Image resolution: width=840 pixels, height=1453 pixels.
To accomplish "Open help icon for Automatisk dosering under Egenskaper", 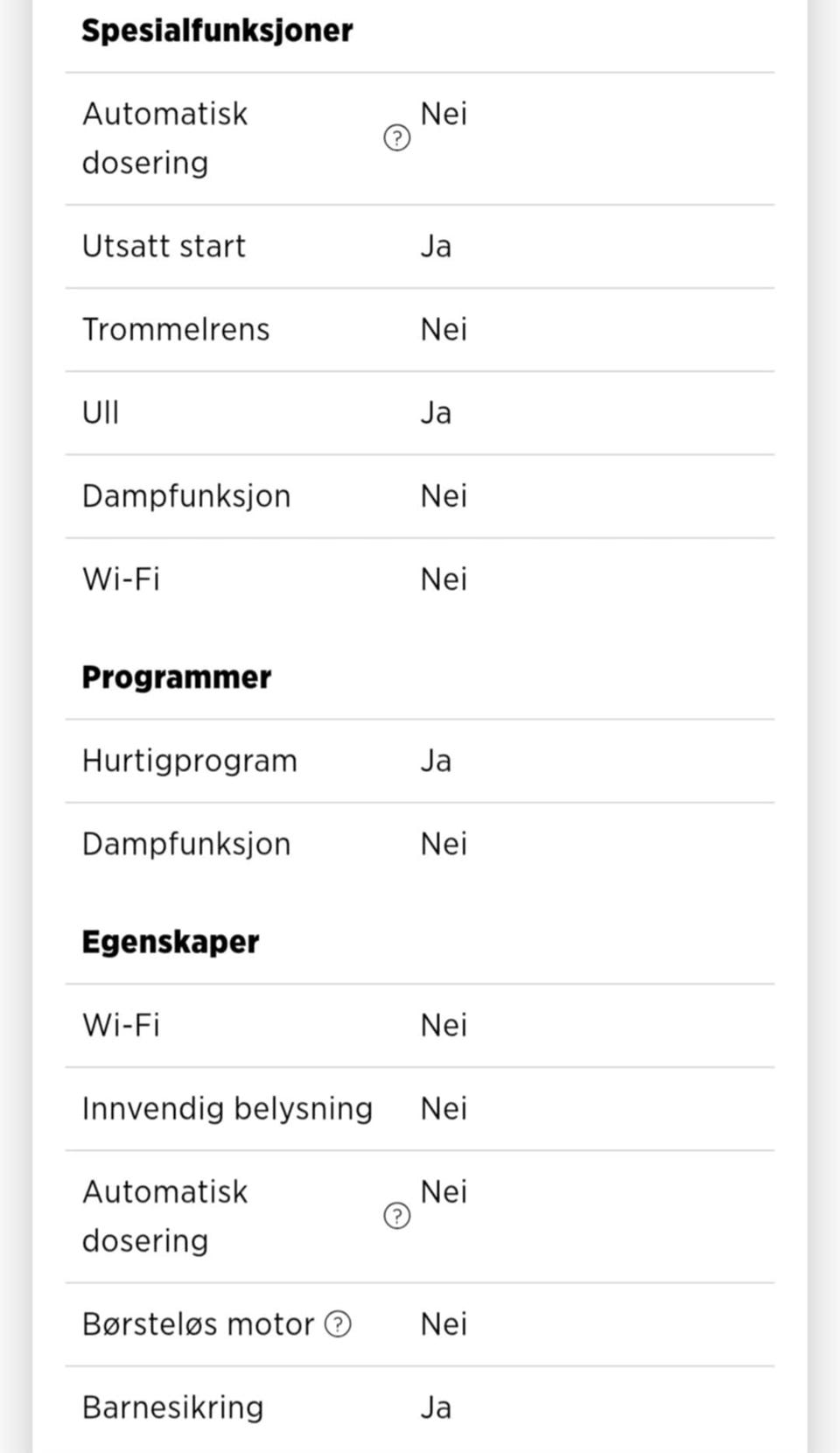I will tap(396, 1216).
